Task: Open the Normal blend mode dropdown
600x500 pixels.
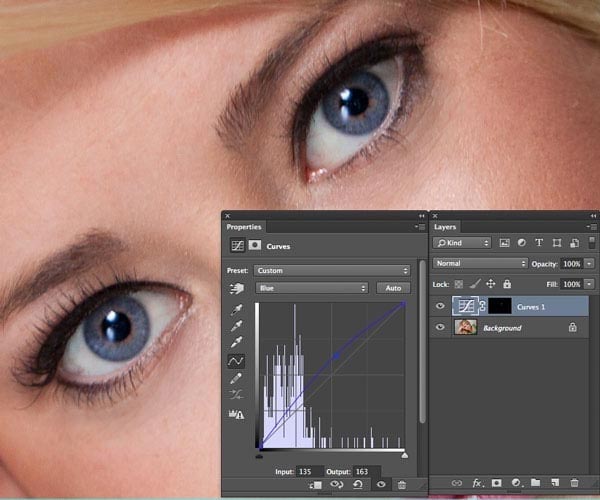Action: click(480, 263)
